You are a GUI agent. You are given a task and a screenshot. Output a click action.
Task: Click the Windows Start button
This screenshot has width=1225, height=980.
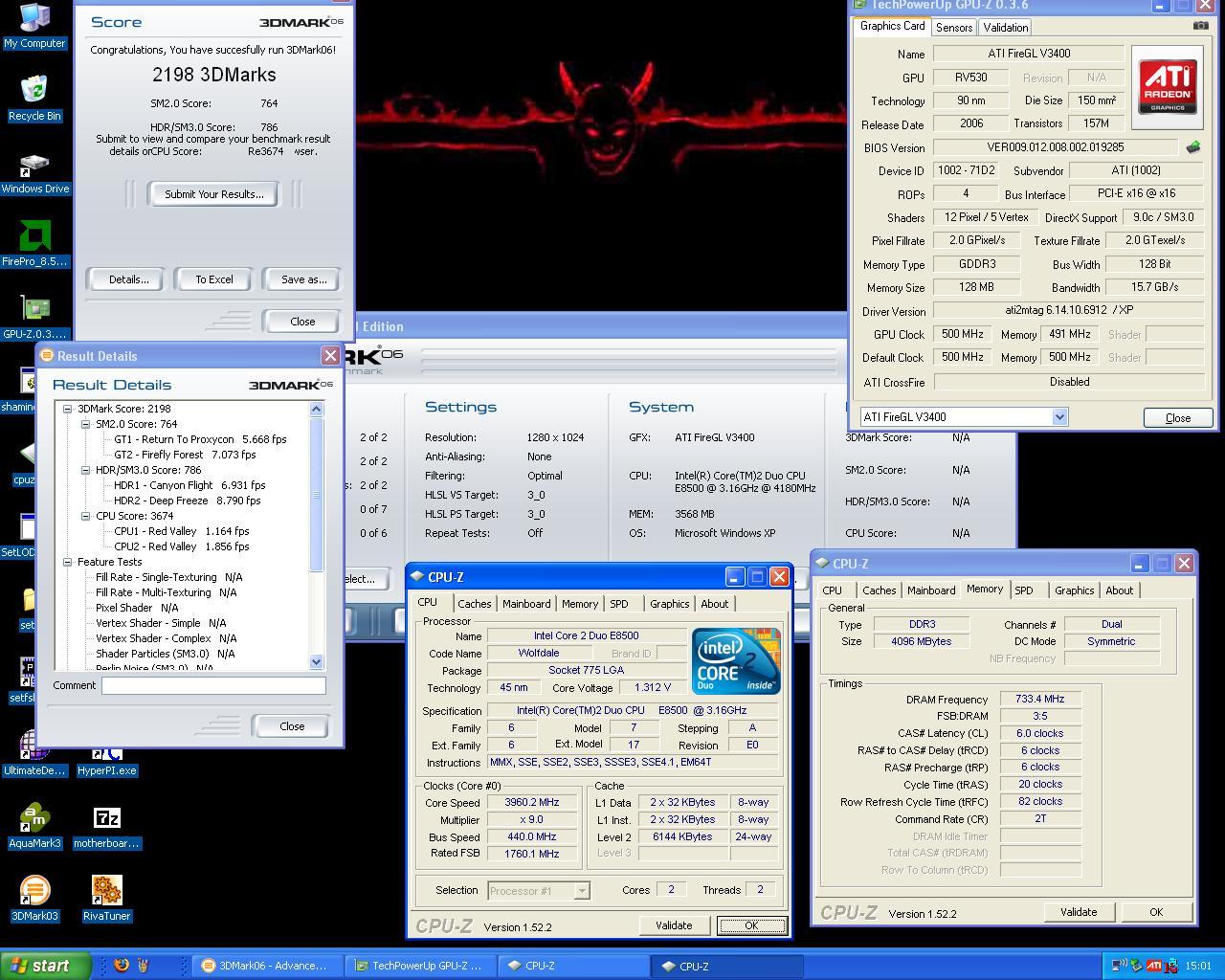pos(46,966)
